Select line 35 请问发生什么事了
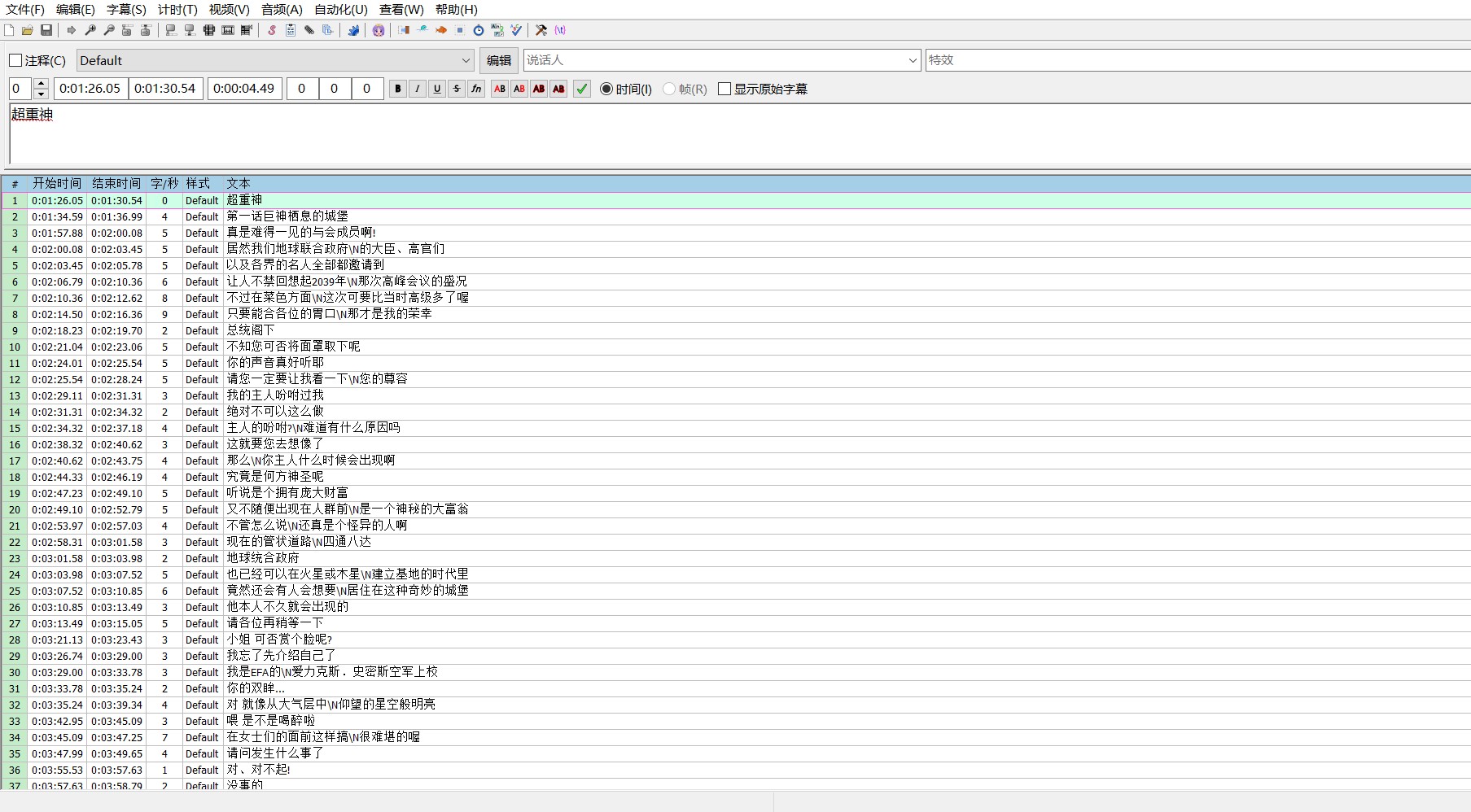This screenshot has width=1471, height=812. tap(735, 753)
